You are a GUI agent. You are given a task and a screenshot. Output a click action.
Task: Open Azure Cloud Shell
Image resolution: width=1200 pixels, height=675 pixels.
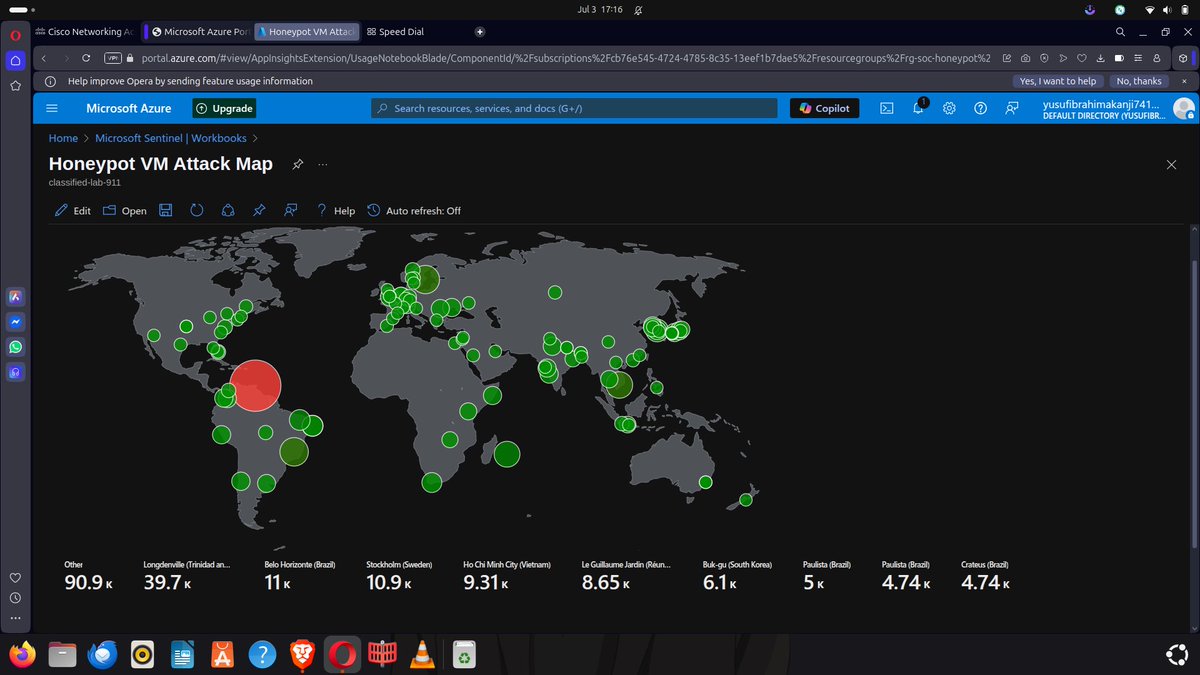tap(886, 108)
